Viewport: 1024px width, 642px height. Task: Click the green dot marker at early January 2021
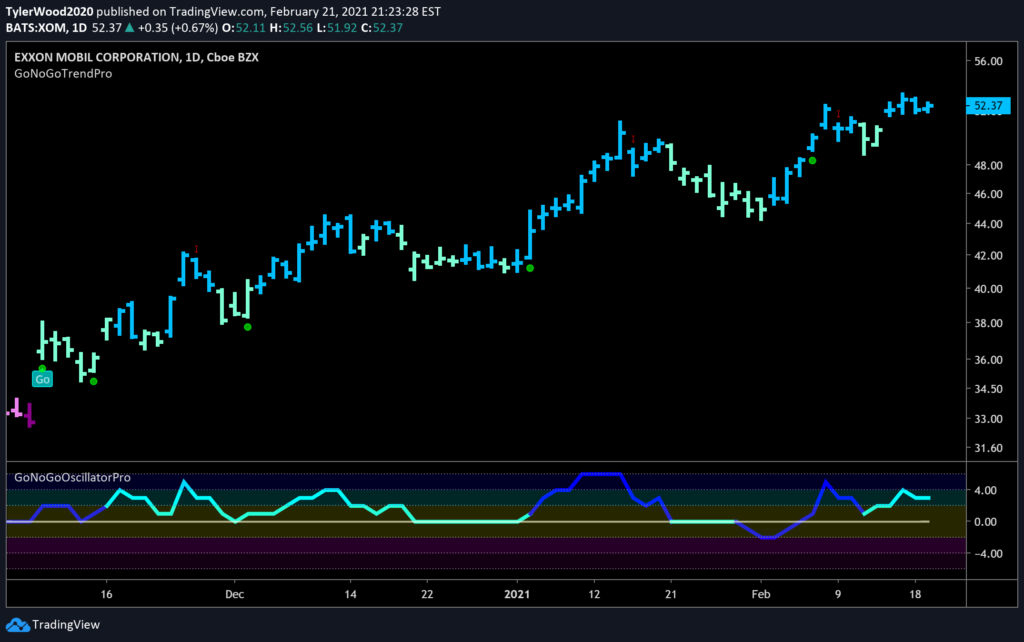(x=530, y=268)
